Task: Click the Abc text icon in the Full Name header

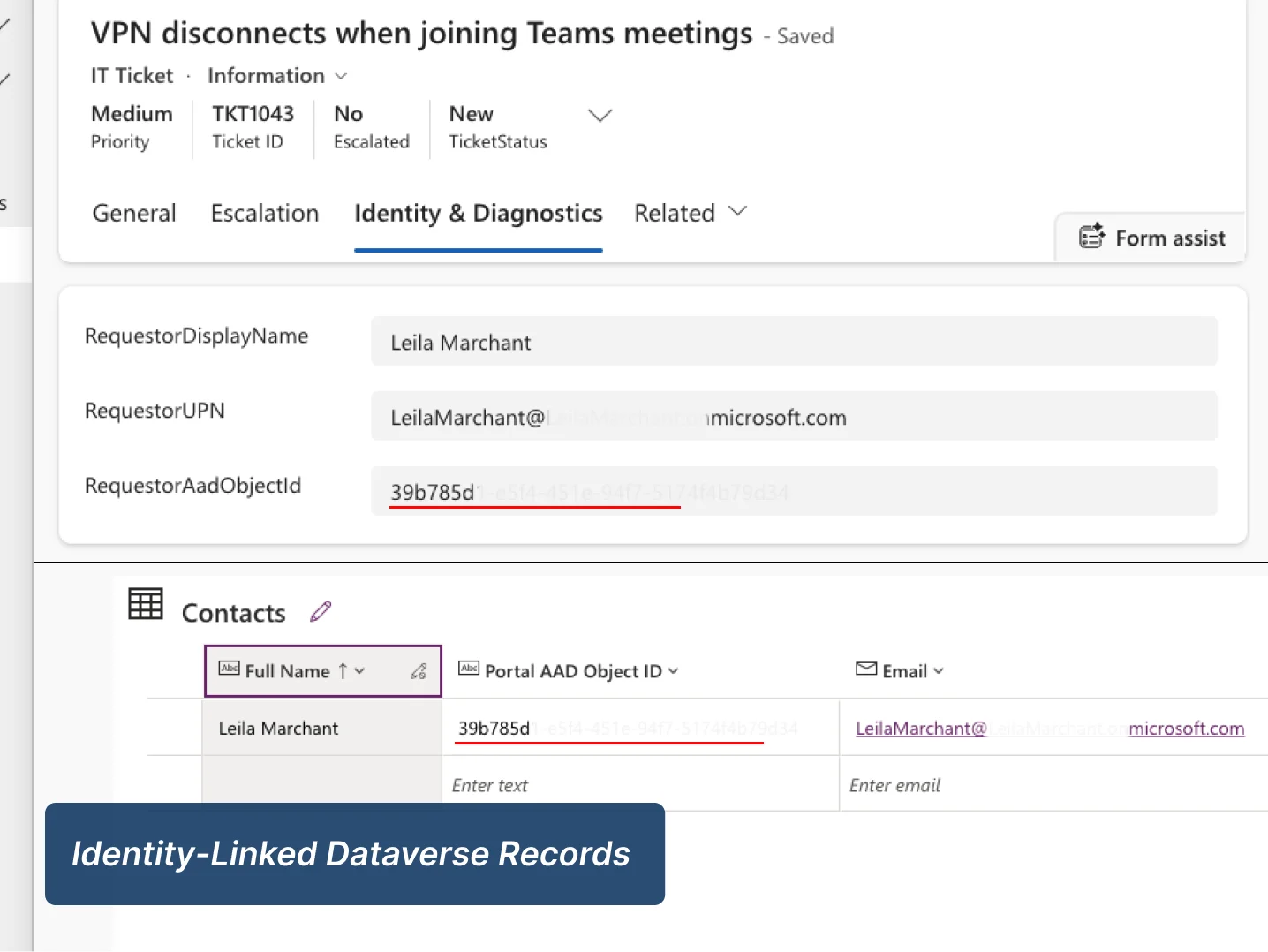Action: (229, 669)
